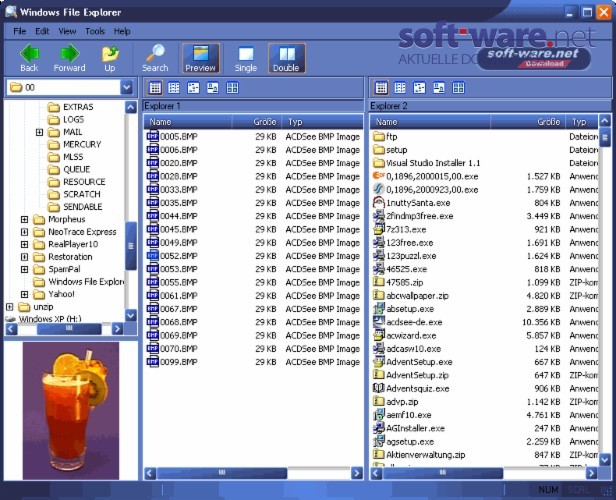Screen dimensions: 616x500
Task: Switch to Single pane layout
Action: [246, 58]
